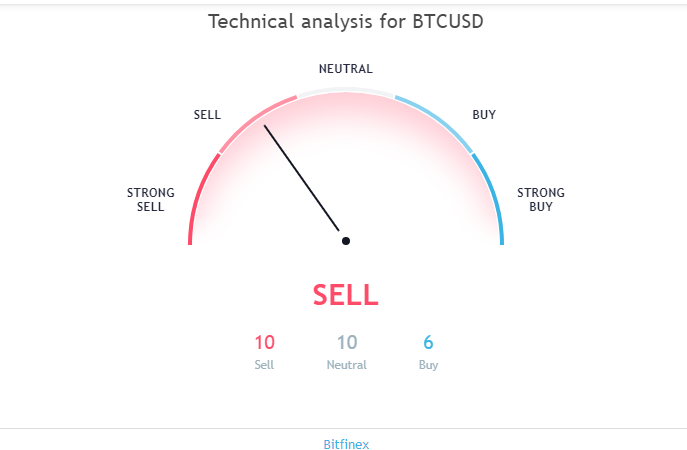Click the STRONG SELL gauge label
This screenshot has height=450, width=687.
[151, 199]
